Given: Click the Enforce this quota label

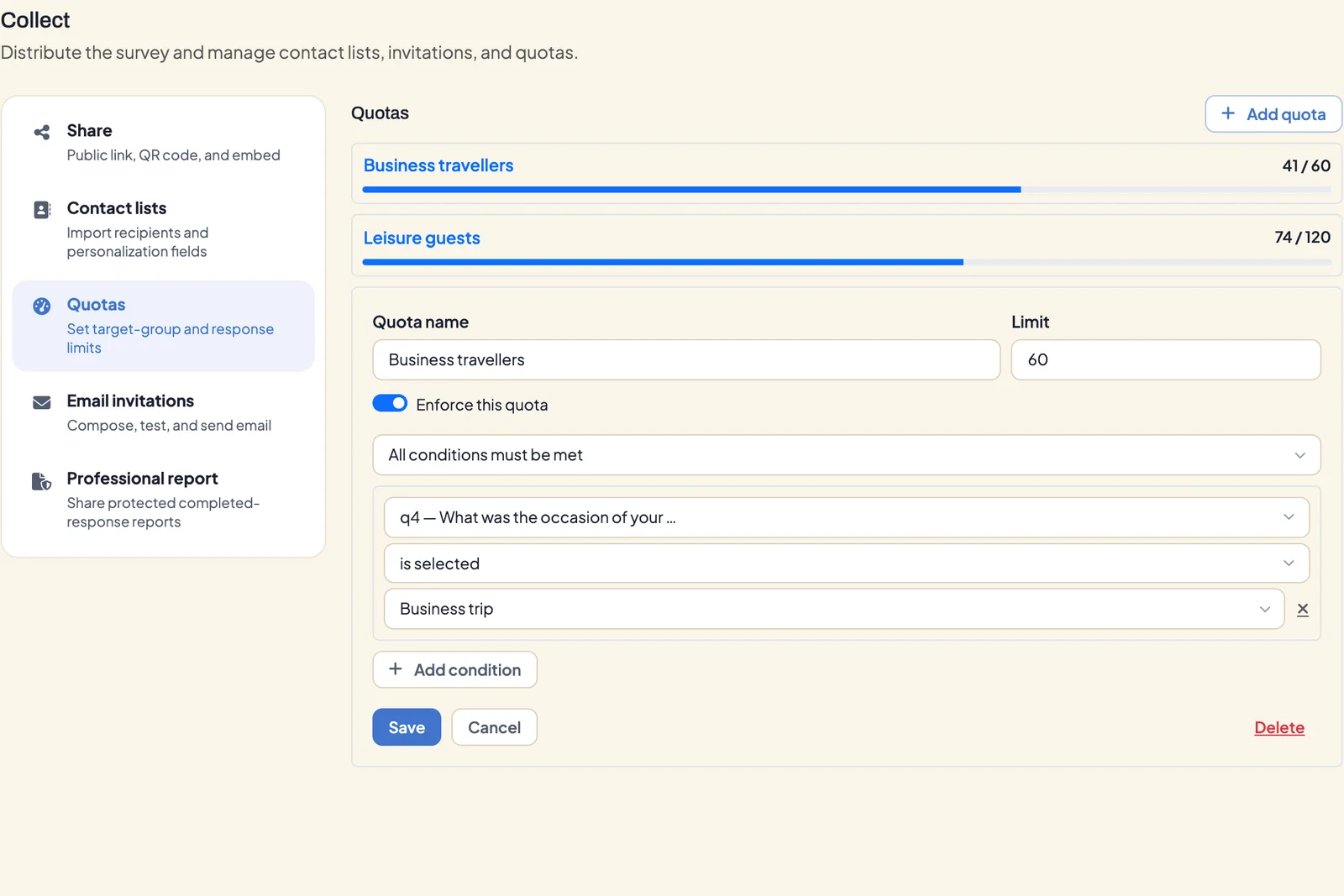Looking at the screenshot, I should pyautogui.click(x=481, y=405).
